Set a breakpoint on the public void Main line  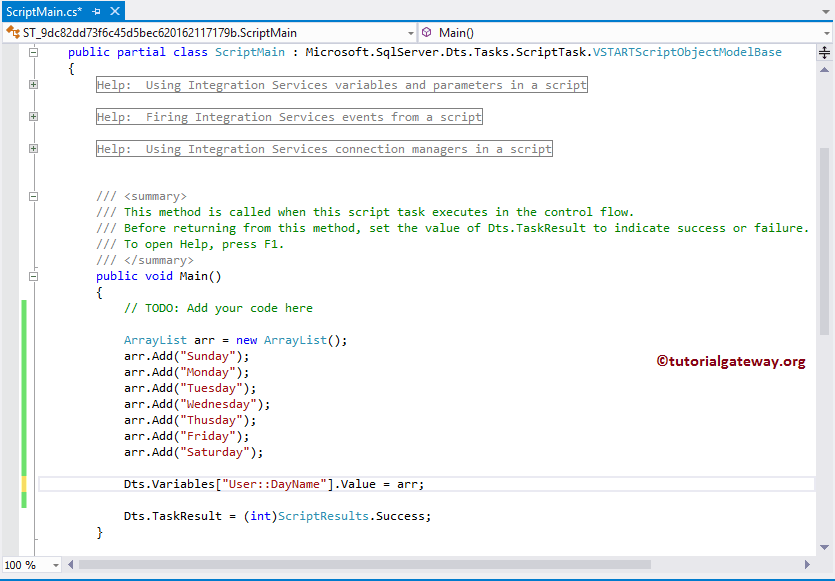[8, 276]
